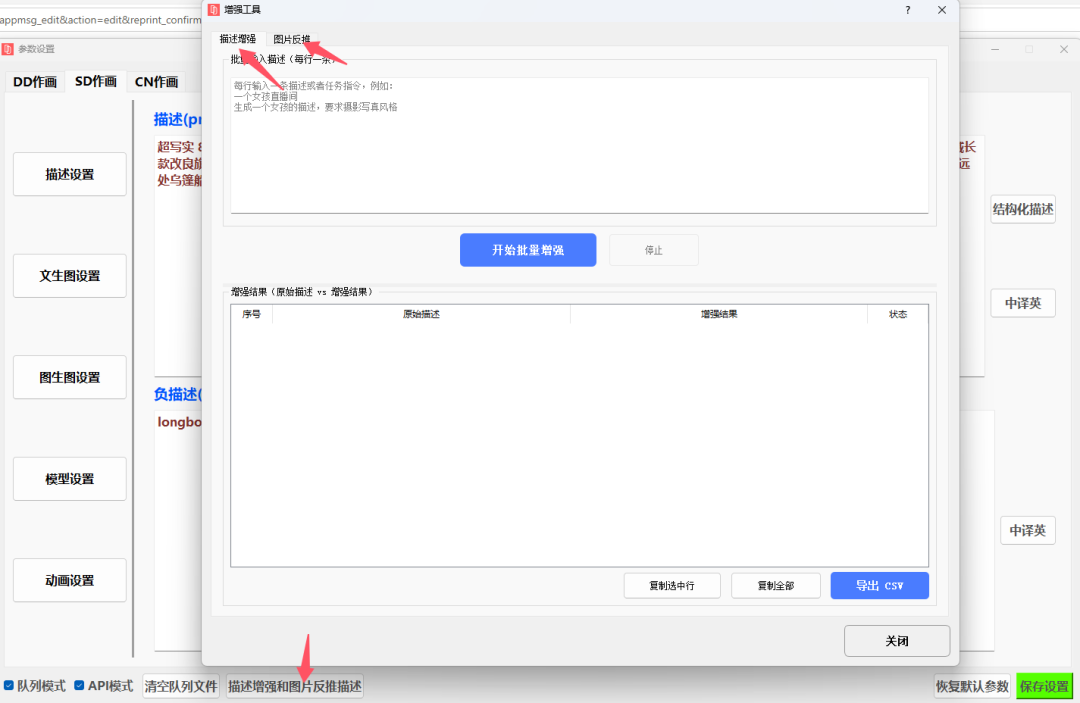This screenshot has width=1080, height=703.
Task: Open 图生图设置 in the settings sidebar
Action: point(70,377)
